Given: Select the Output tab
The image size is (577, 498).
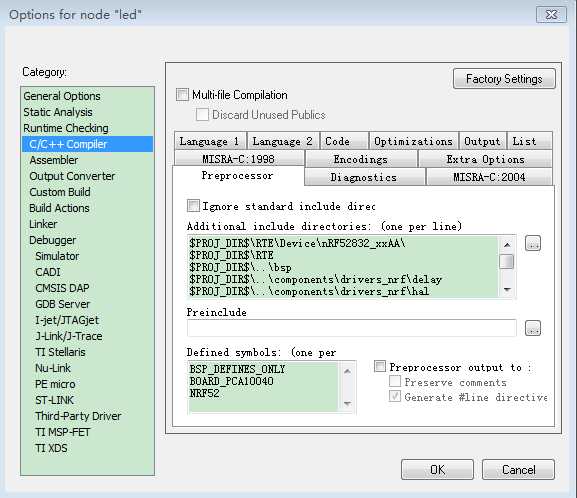Looking at the screenshot, I should [482, 141].
